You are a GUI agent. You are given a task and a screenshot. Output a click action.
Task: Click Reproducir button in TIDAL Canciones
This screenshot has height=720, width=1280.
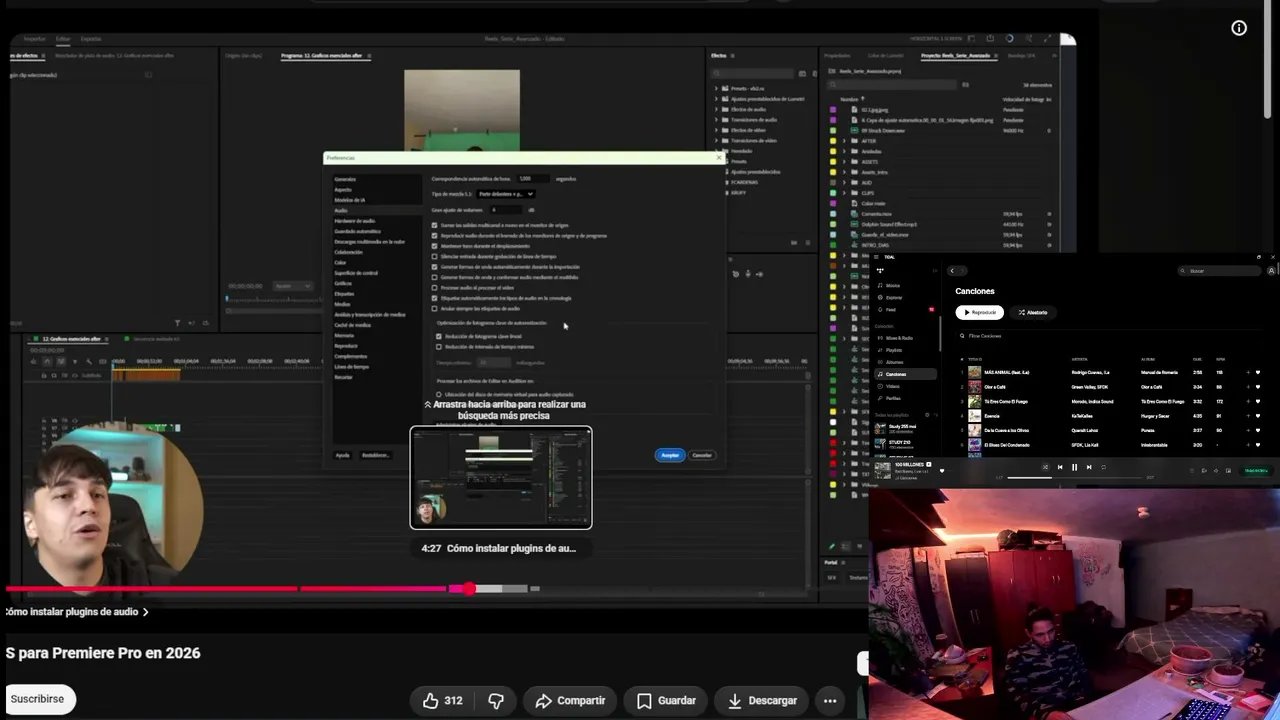[979, 312]
